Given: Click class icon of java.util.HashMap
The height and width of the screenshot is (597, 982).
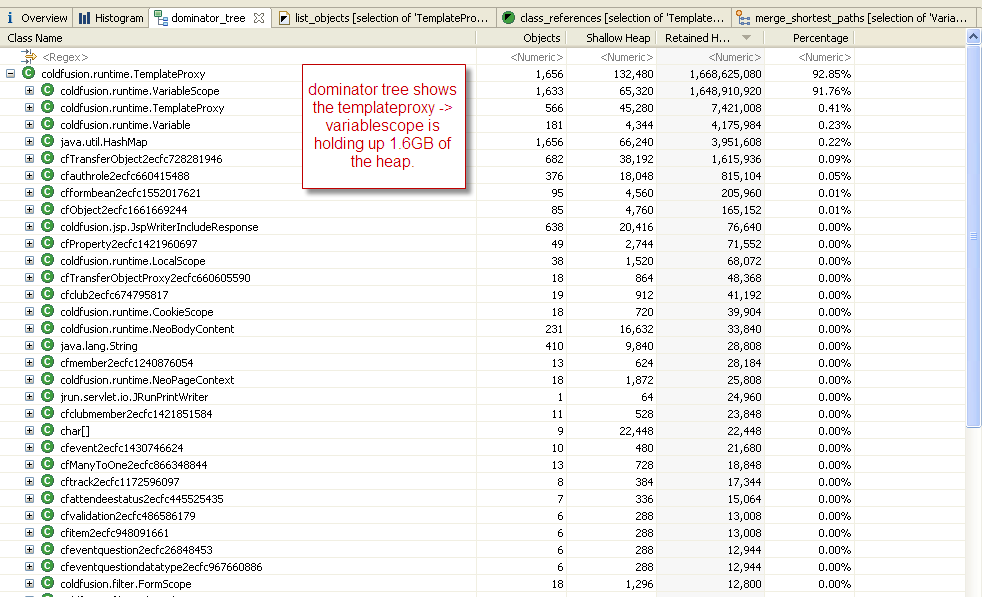Looking at the screenshot, I should [47, 141].
